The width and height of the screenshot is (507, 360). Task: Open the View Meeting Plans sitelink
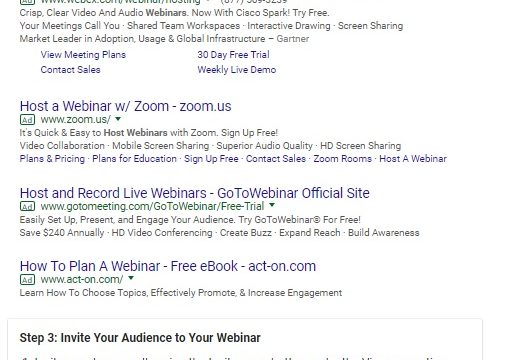pos(83,55)
